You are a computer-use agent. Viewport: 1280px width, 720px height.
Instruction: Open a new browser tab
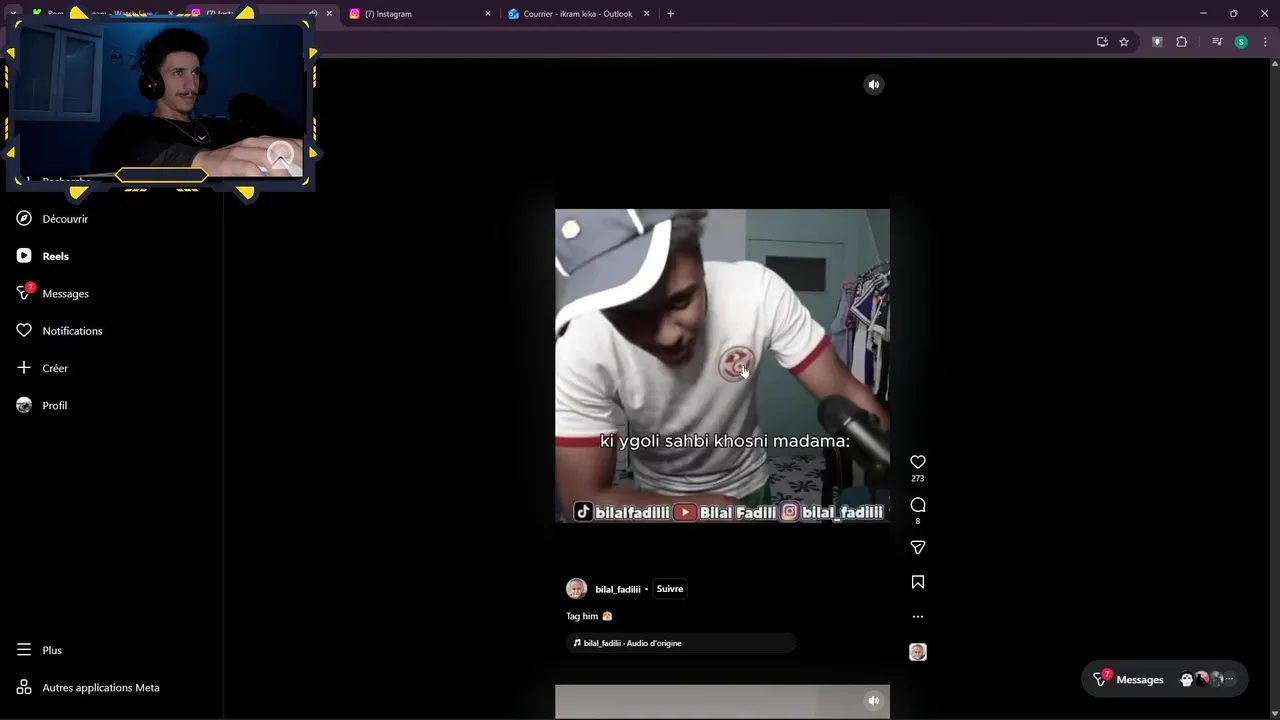point(670,14)
